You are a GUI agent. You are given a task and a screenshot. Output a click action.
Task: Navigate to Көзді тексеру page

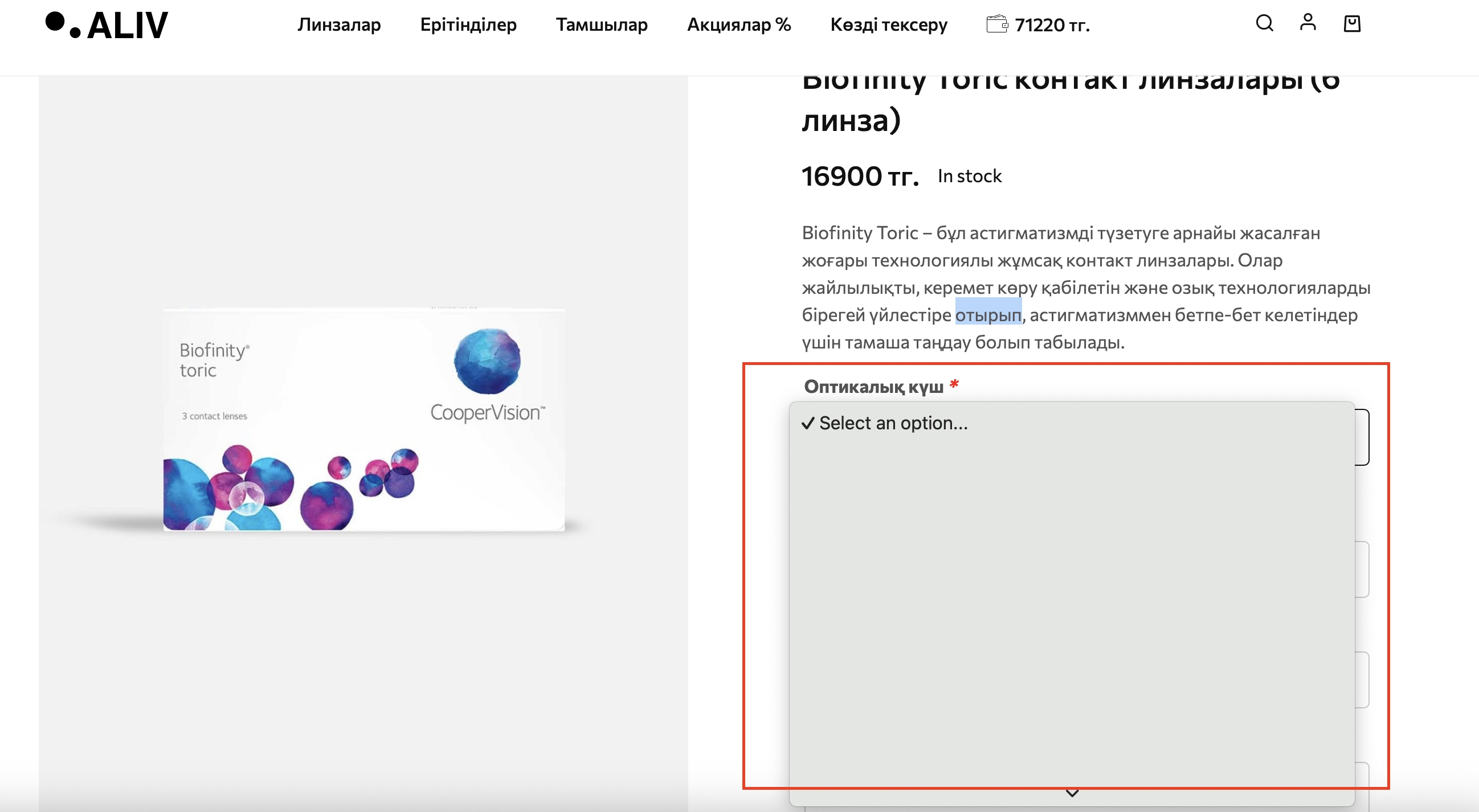[x=888, y=24]
